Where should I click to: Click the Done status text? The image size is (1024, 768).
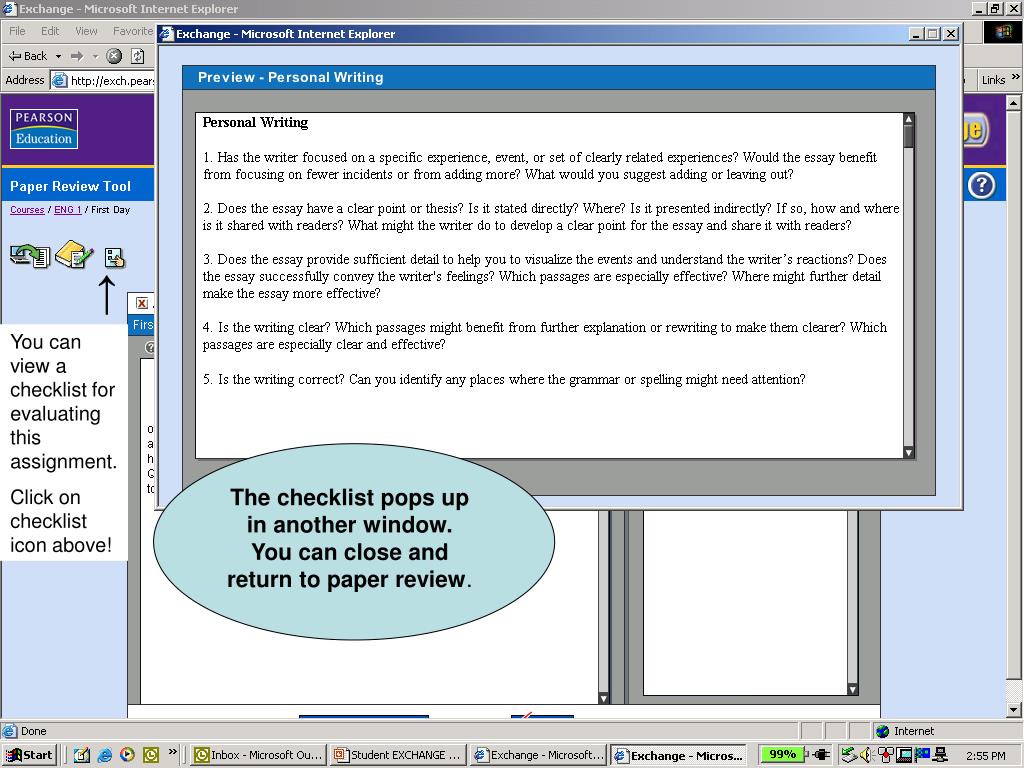(x=33, y=731)
